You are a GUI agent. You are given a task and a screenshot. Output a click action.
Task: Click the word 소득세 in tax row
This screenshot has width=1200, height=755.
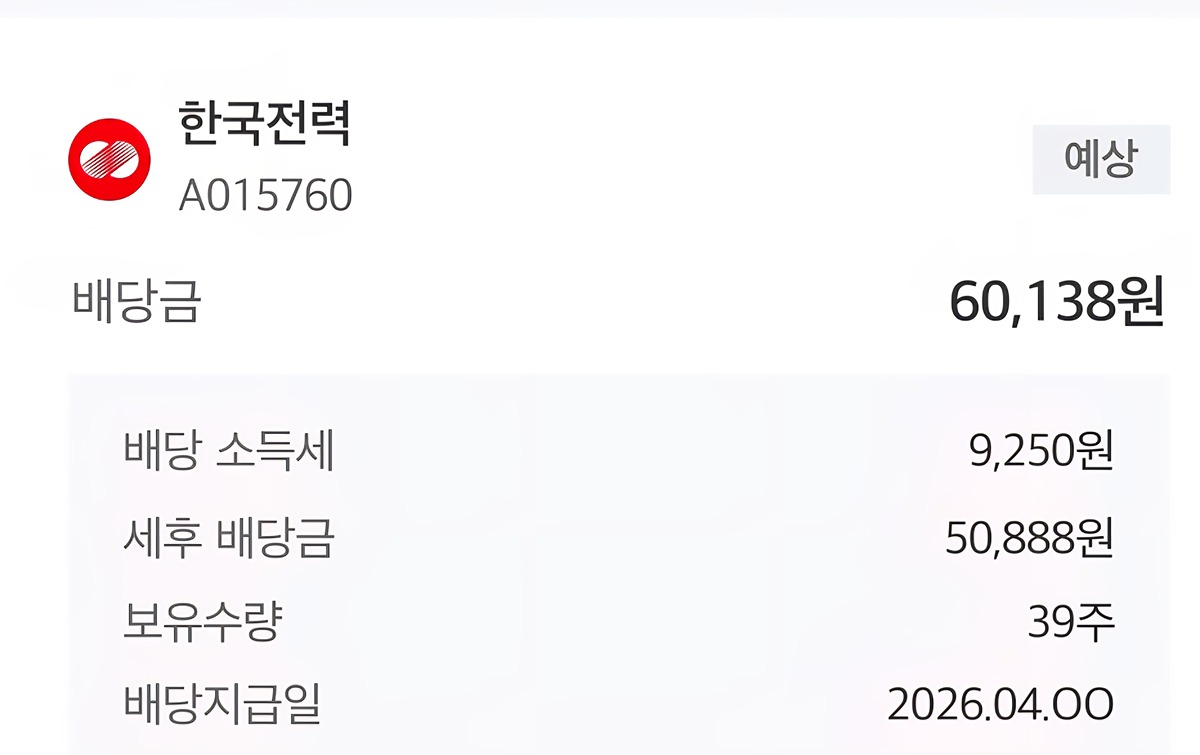point(275,452)
